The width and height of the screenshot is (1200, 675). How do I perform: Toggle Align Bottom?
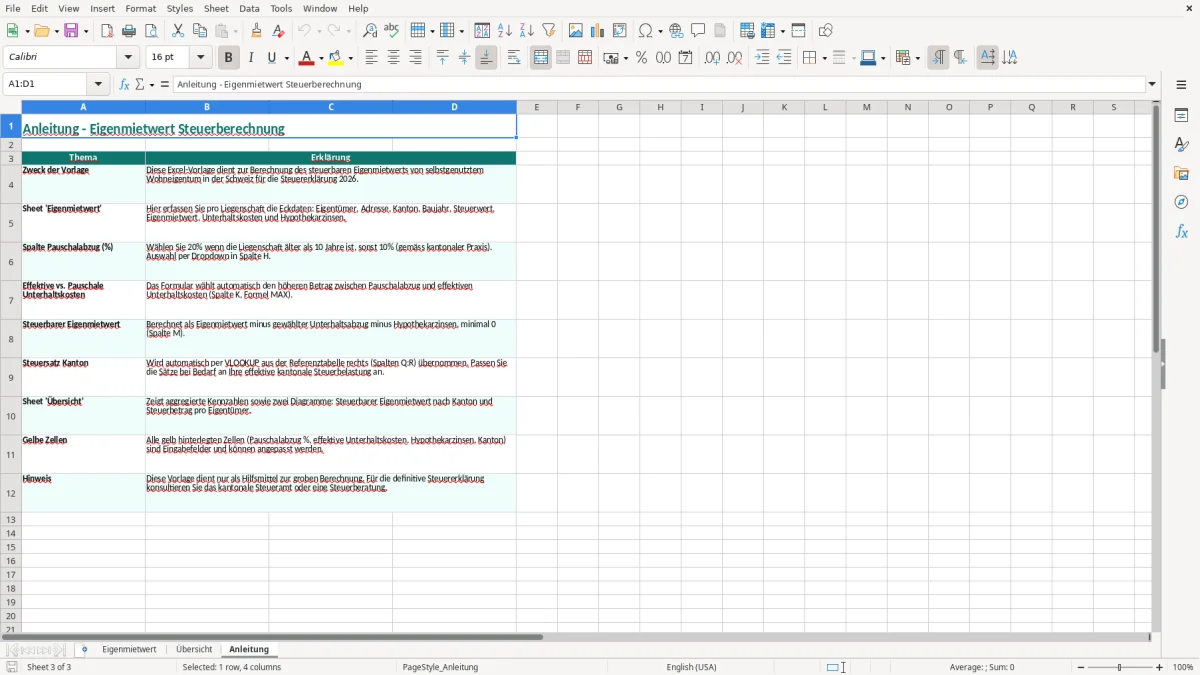pyautogui.click(x=486, y=58)
